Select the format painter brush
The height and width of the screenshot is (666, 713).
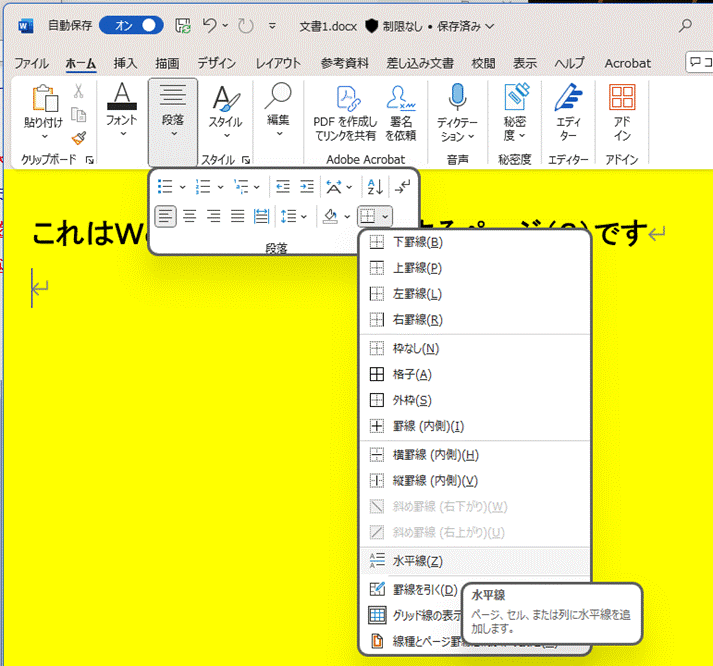coord(79,138)
